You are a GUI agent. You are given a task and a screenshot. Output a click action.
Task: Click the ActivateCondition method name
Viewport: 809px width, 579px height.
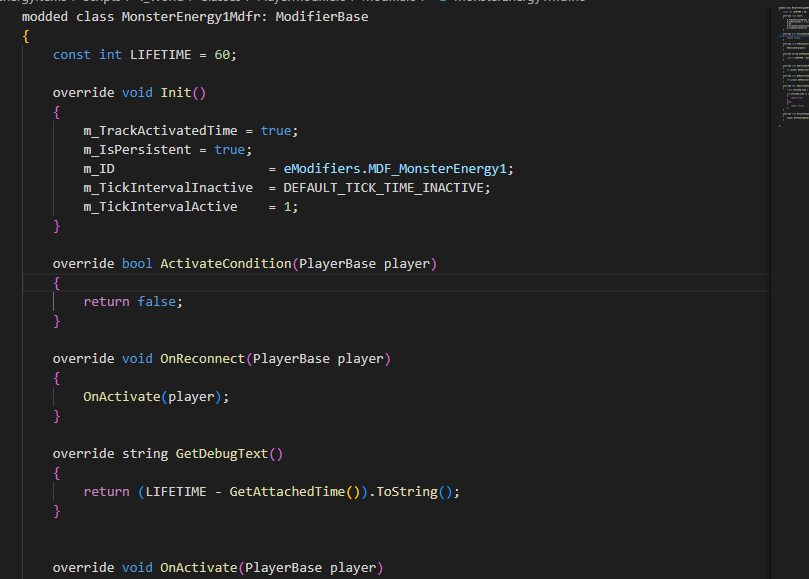(x=226, y=264)
